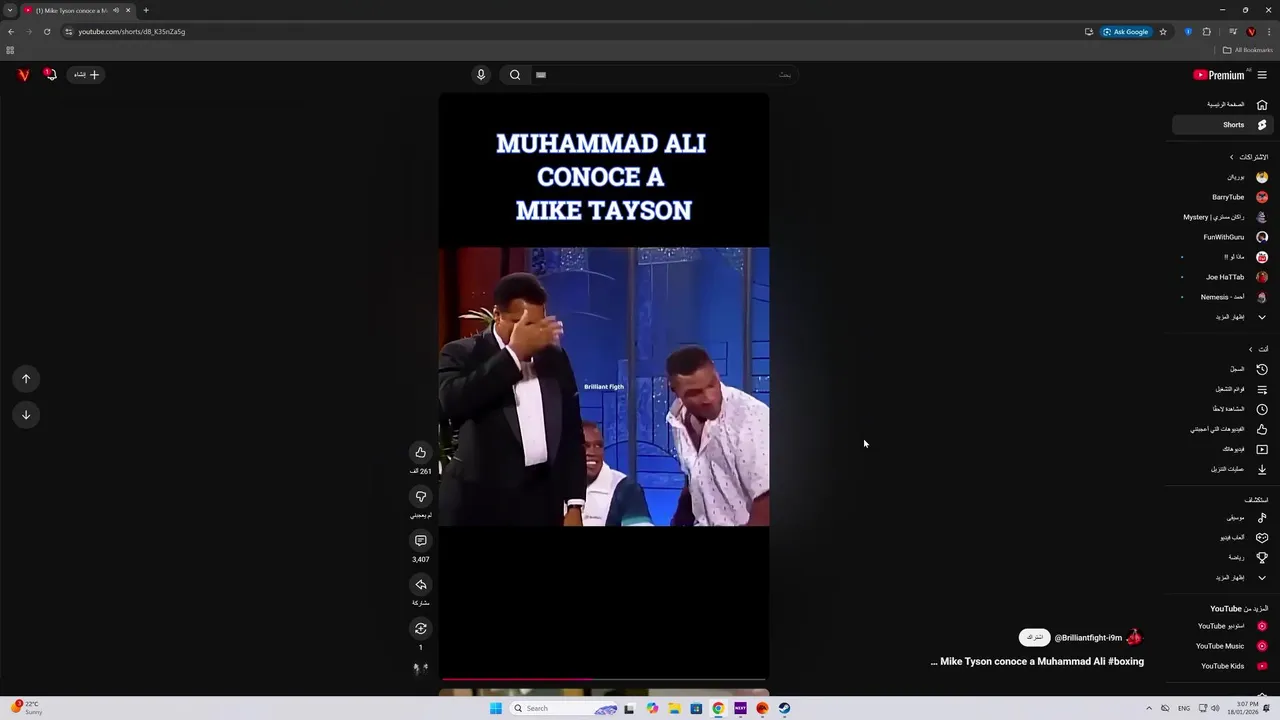Open the Chrome three-dot menu

1268,31
